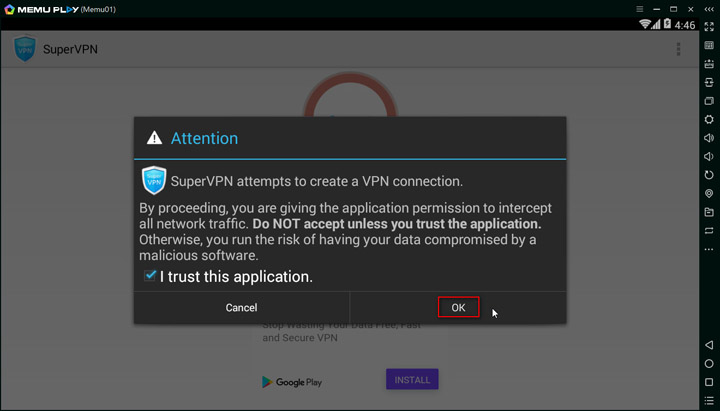Click OK in the Attention dialog
The image size is (720, 411).
(x=458, y=307)
